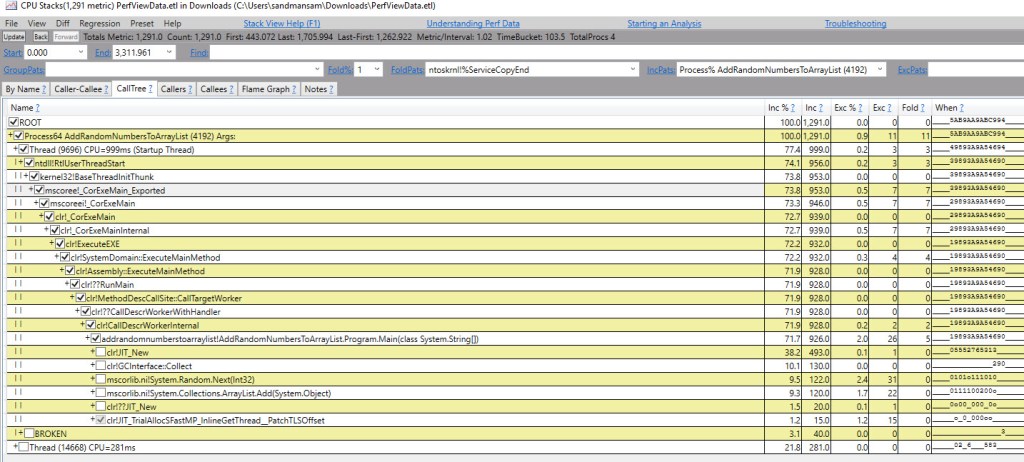Click the Update button
Image resolution: width=1024 pixels, height=462 pixels.
[13, 36]
